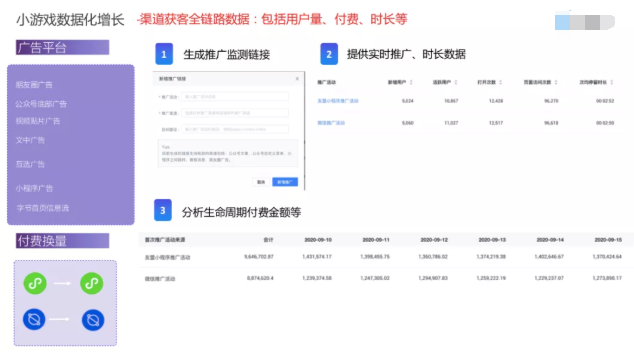Screen dimensions: 634x360
Task: Open the 微信推广活动 link in top table
Action: click(x=331, y=123)
